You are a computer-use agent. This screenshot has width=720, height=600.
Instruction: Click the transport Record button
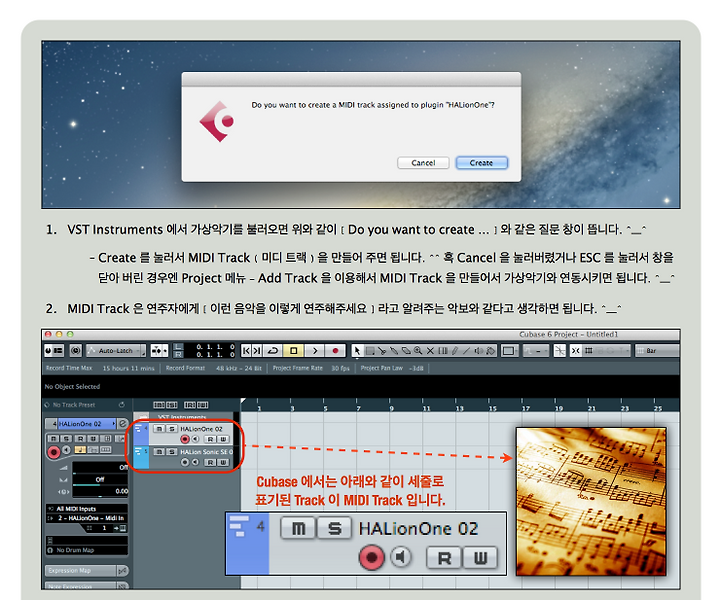click(x=335, y=351)
